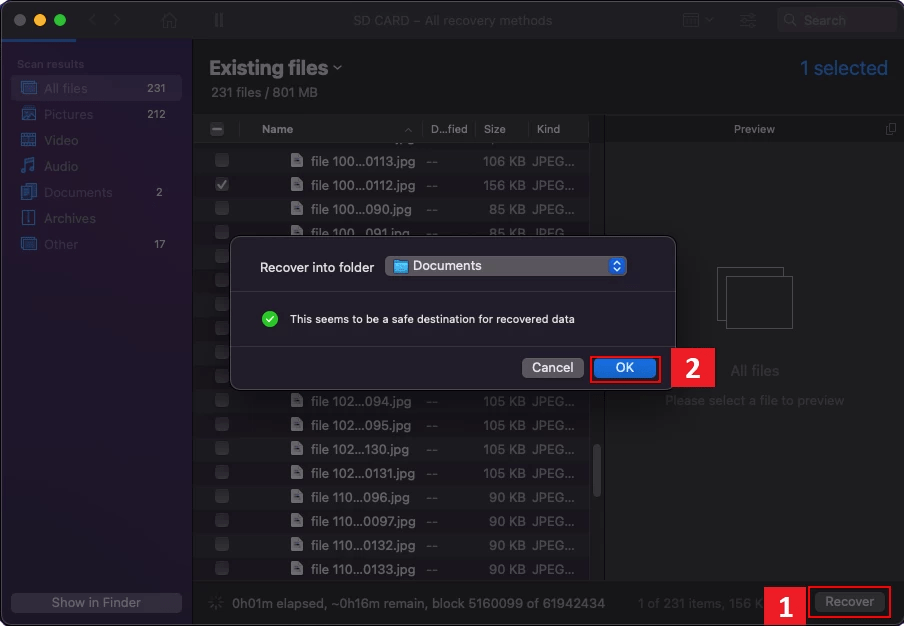
Task: Click the Video film icon
Action: (29, 139)
